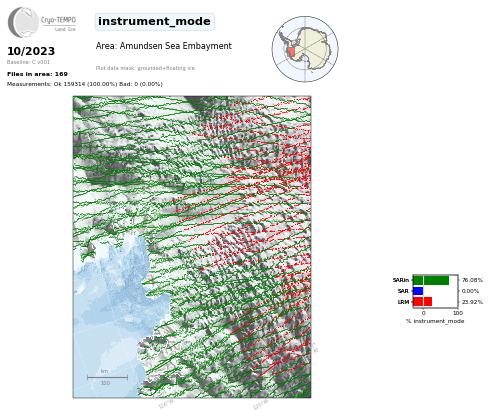
Task: Click the SARin legend label
Action: tap(401, 280)
